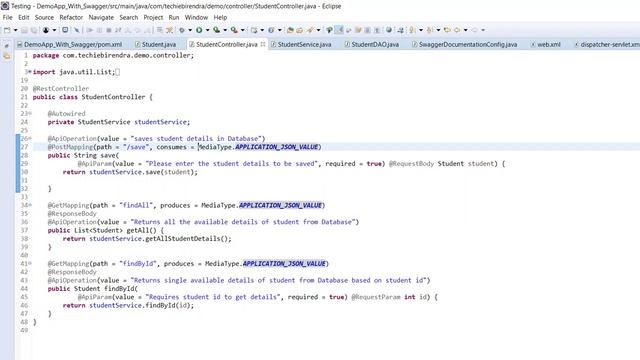Open the Window menu

click(196, 18)
